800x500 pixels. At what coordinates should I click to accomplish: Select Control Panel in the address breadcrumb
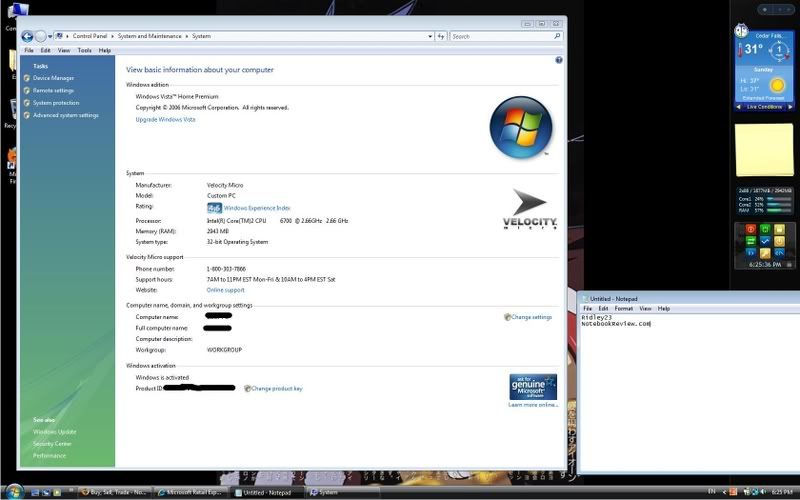point(90,36)
